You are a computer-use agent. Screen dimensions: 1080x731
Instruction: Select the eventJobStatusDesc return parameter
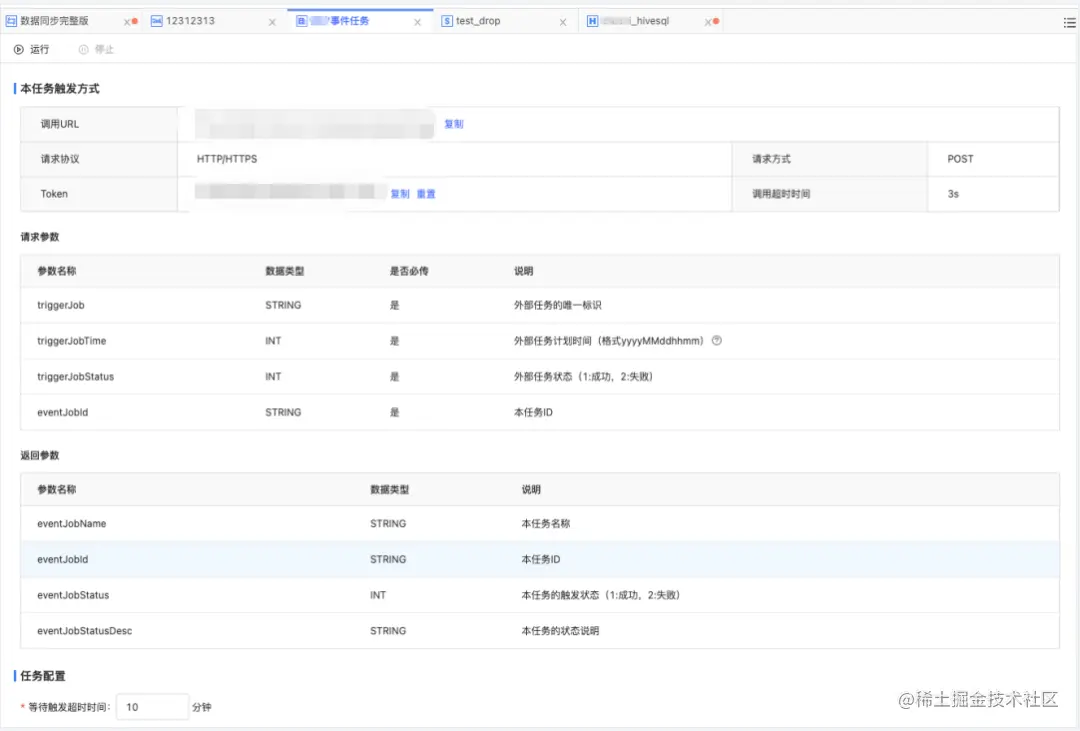[x=85, y=631]
